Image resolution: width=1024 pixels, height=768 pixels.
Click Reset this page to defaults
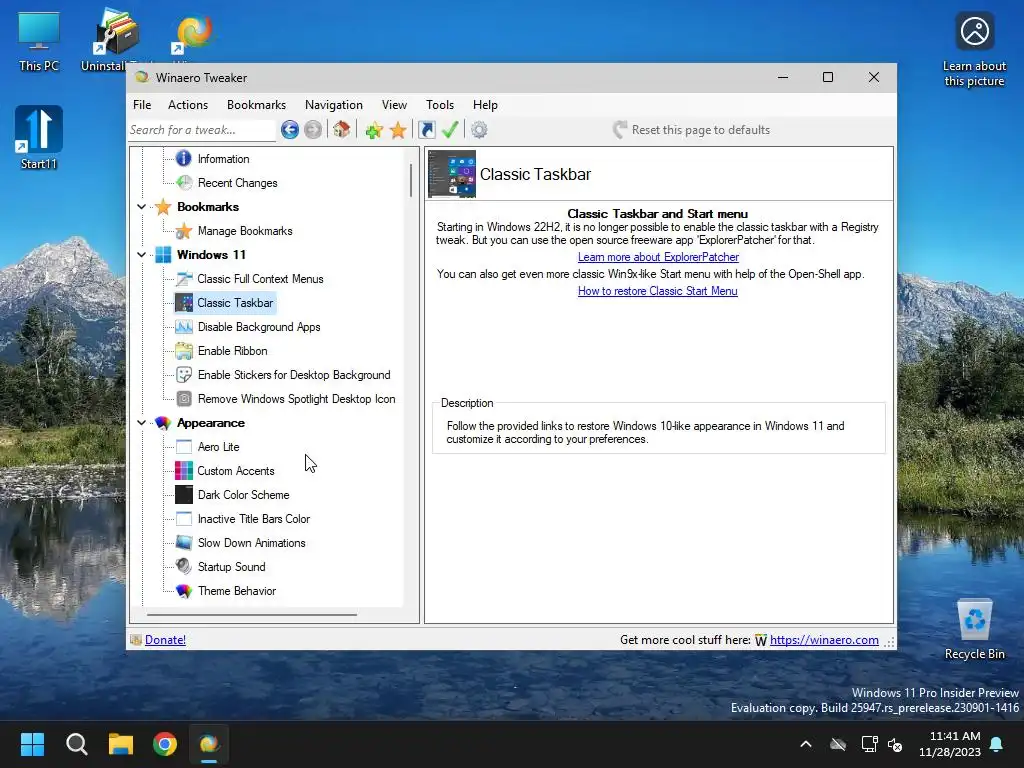click(691, 130)
